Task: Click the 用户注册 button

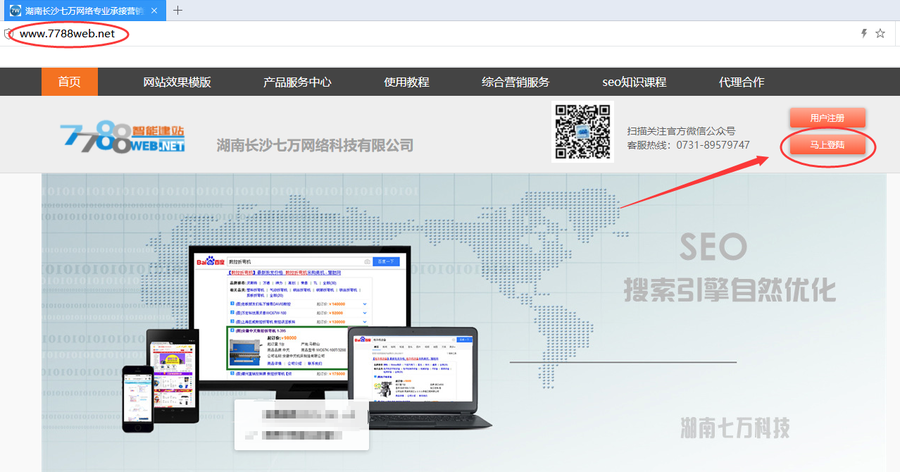Action: click(827, 118)
